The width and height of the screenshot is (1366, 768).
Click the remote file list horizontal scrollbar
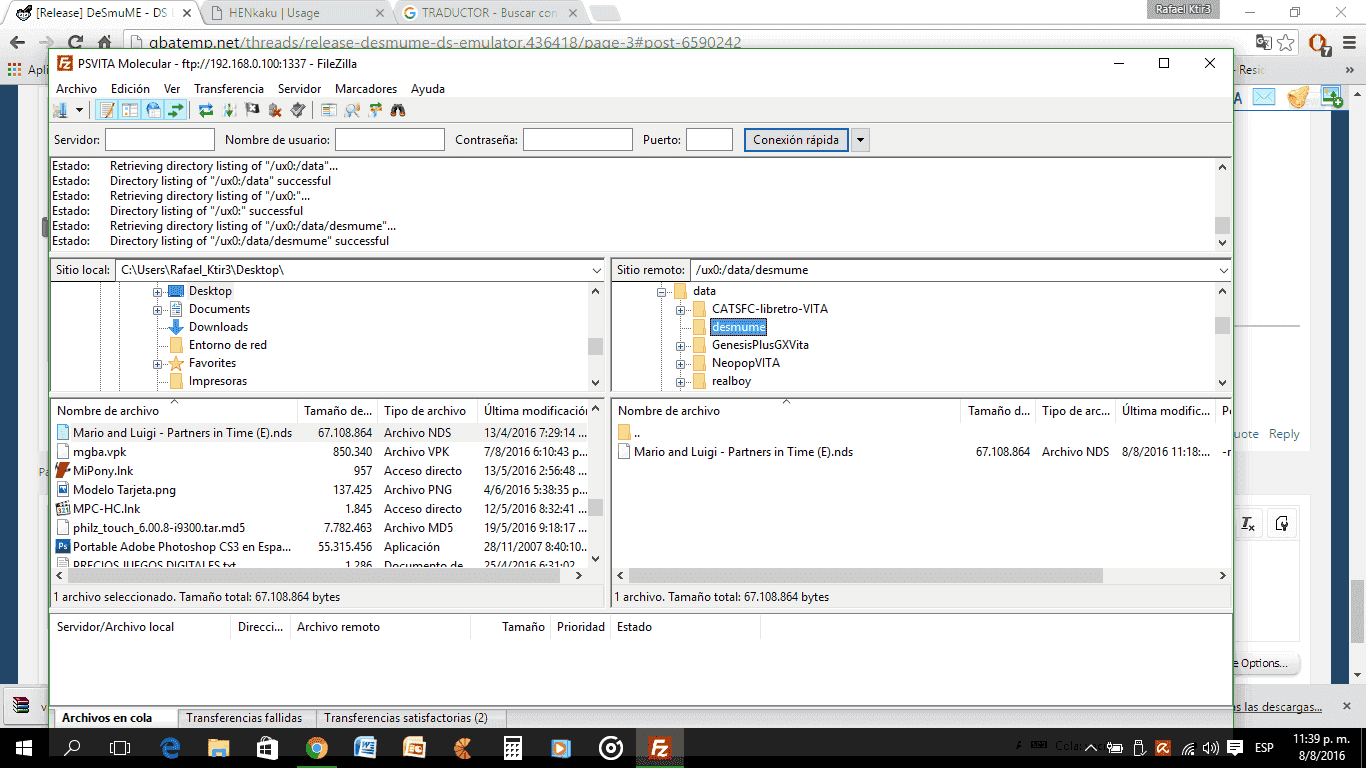866,576
